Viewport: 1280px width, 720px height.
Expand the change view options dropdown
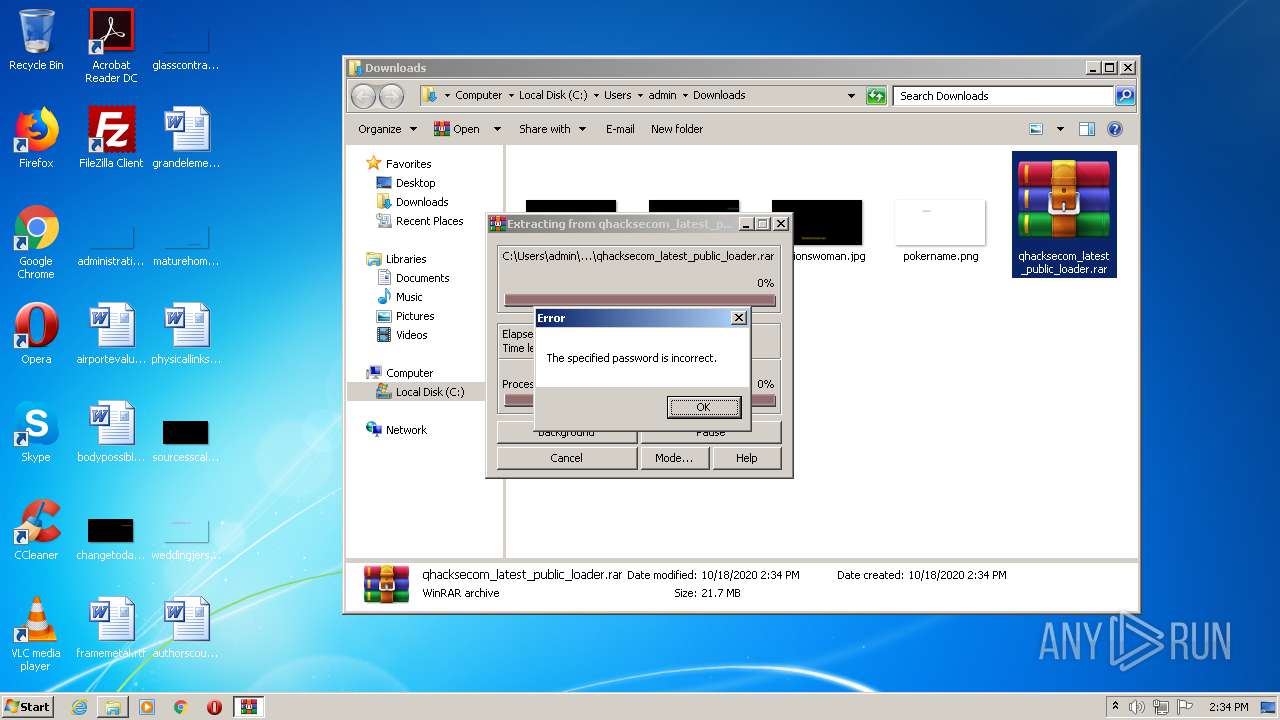1060,129
